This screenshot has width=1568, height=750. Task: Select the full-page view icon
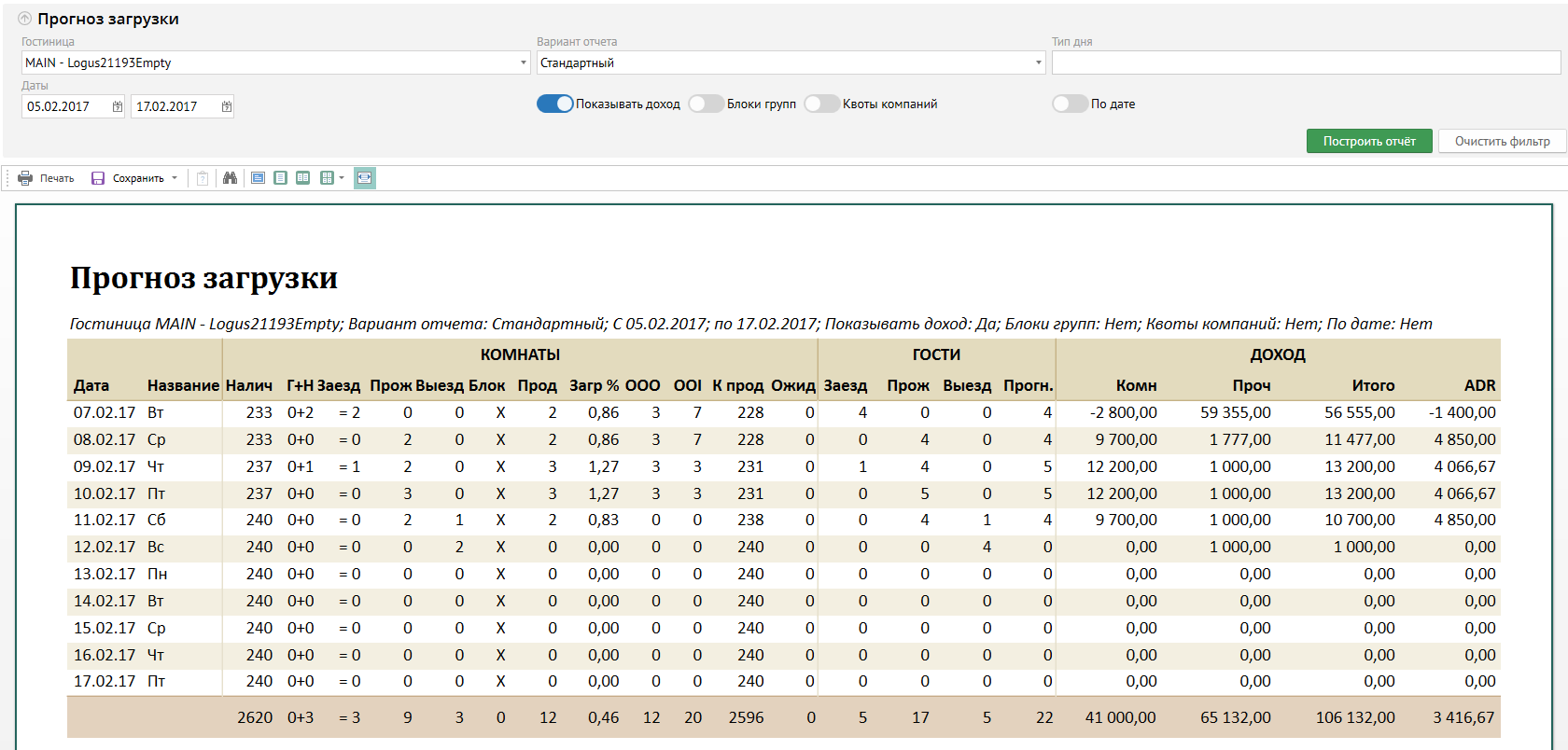259,178
